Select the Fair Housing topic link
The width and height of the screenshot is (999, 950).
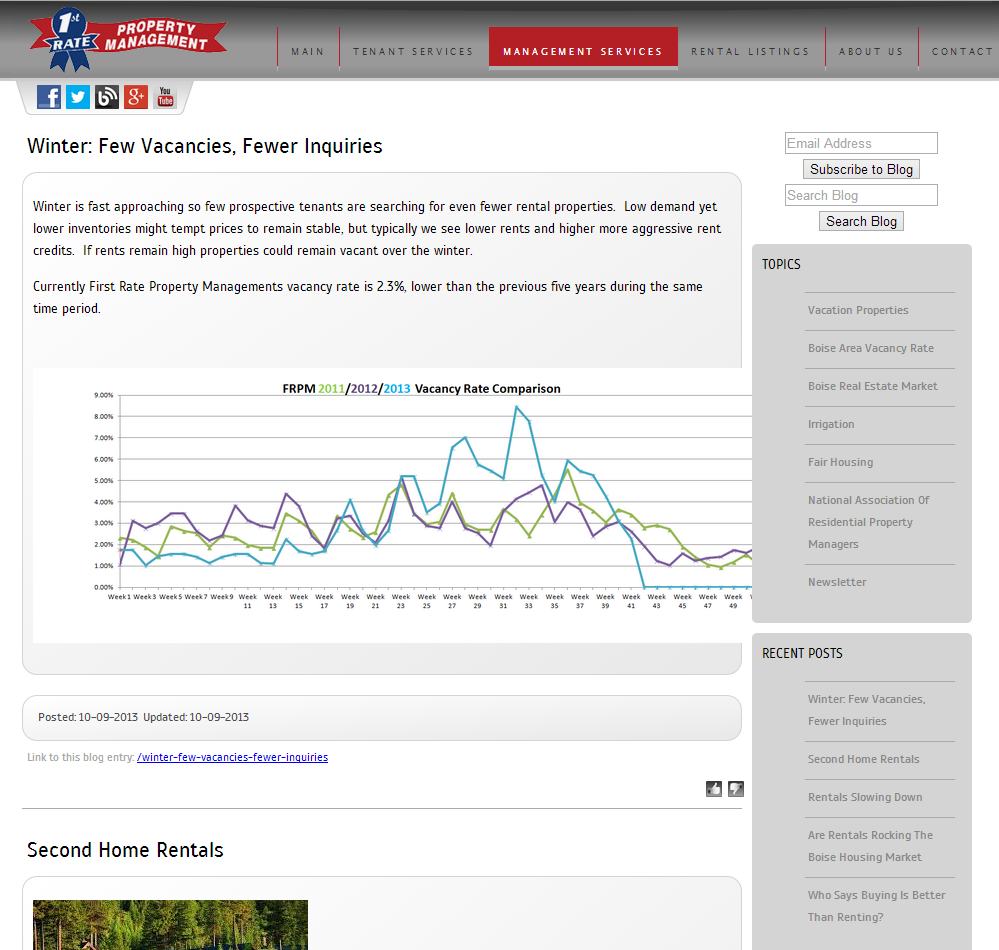point(840,462)
